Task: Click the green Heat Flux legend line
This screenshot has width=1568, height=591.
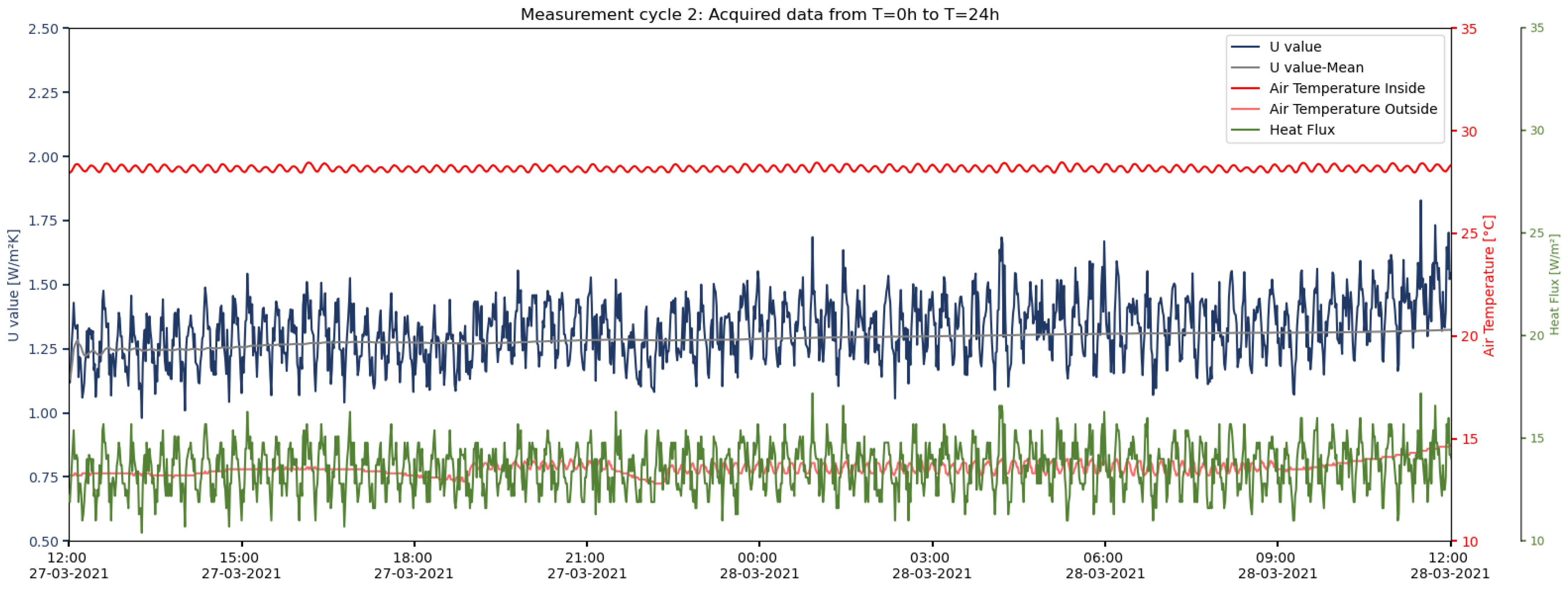Action: click(1245, 130)
